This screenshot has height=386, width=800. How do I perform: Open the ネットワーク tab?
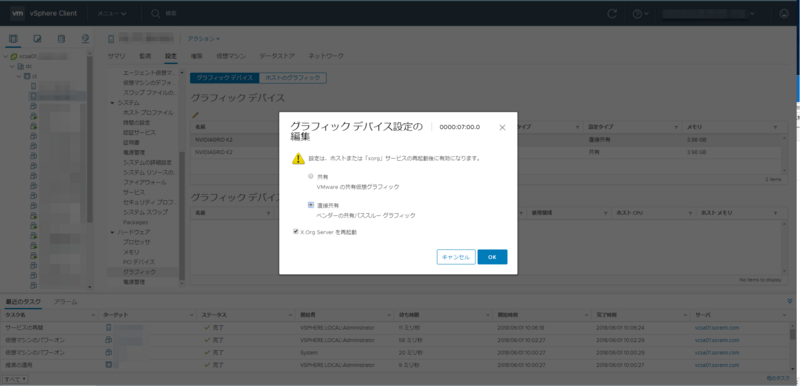pyautogui.click(x=326, y=56)
